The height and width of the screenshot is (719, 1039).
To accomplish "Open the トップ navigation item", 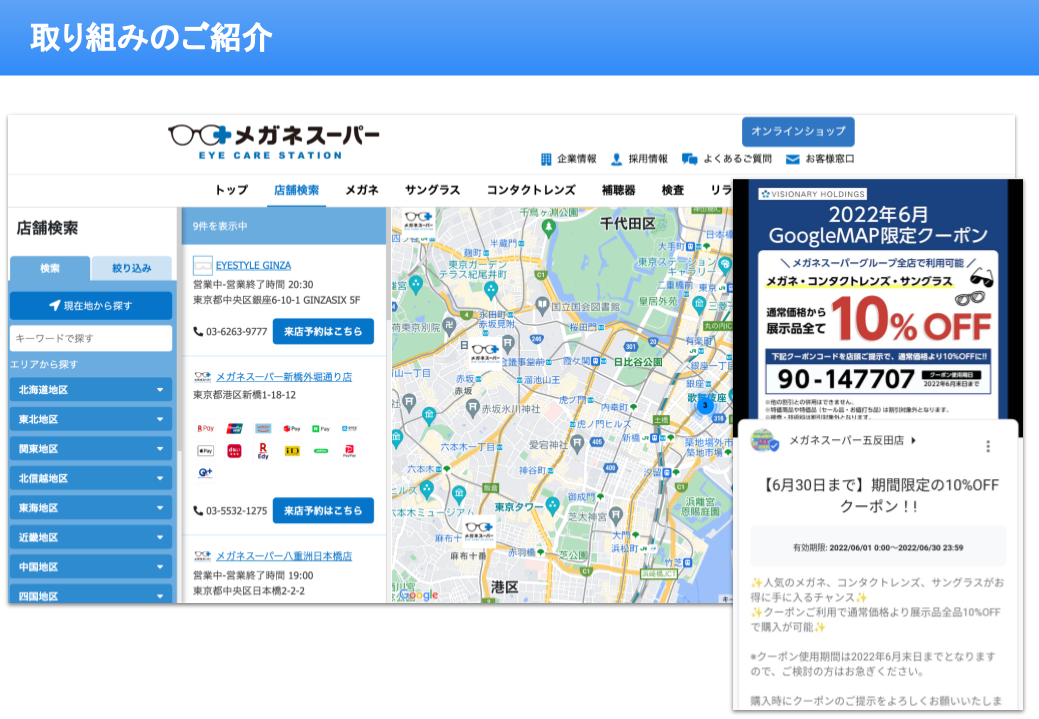I will point(231,190).
